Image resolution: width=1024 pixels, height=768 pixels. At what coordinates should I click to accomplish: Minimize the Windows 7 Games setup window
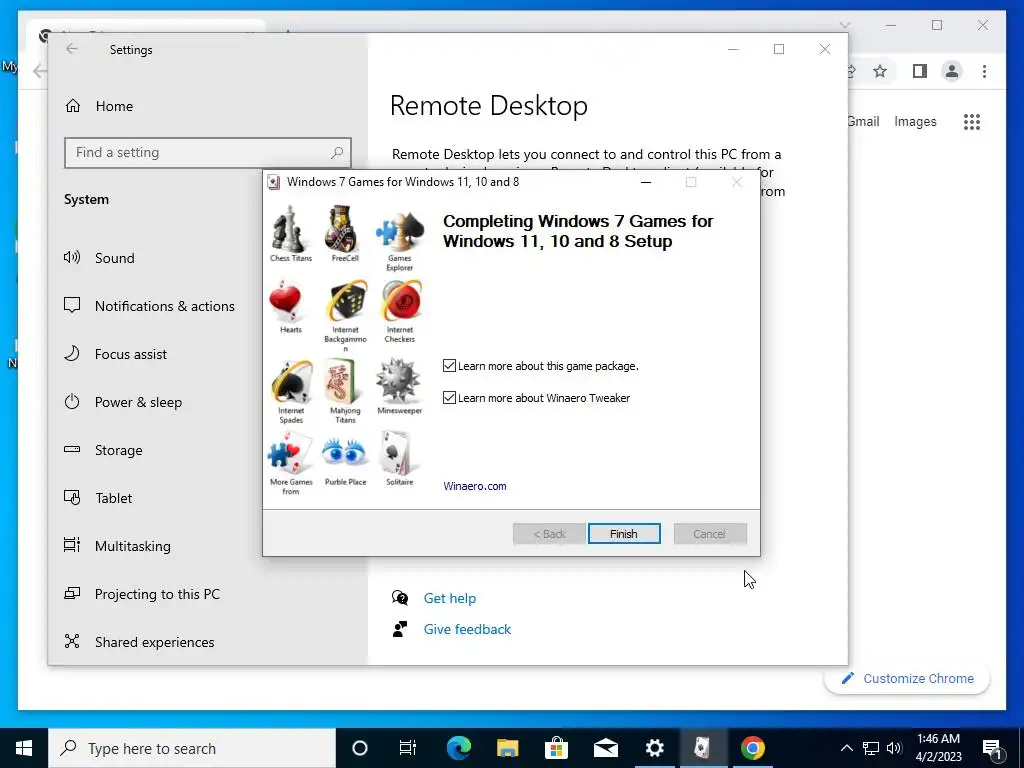point(646,182)
